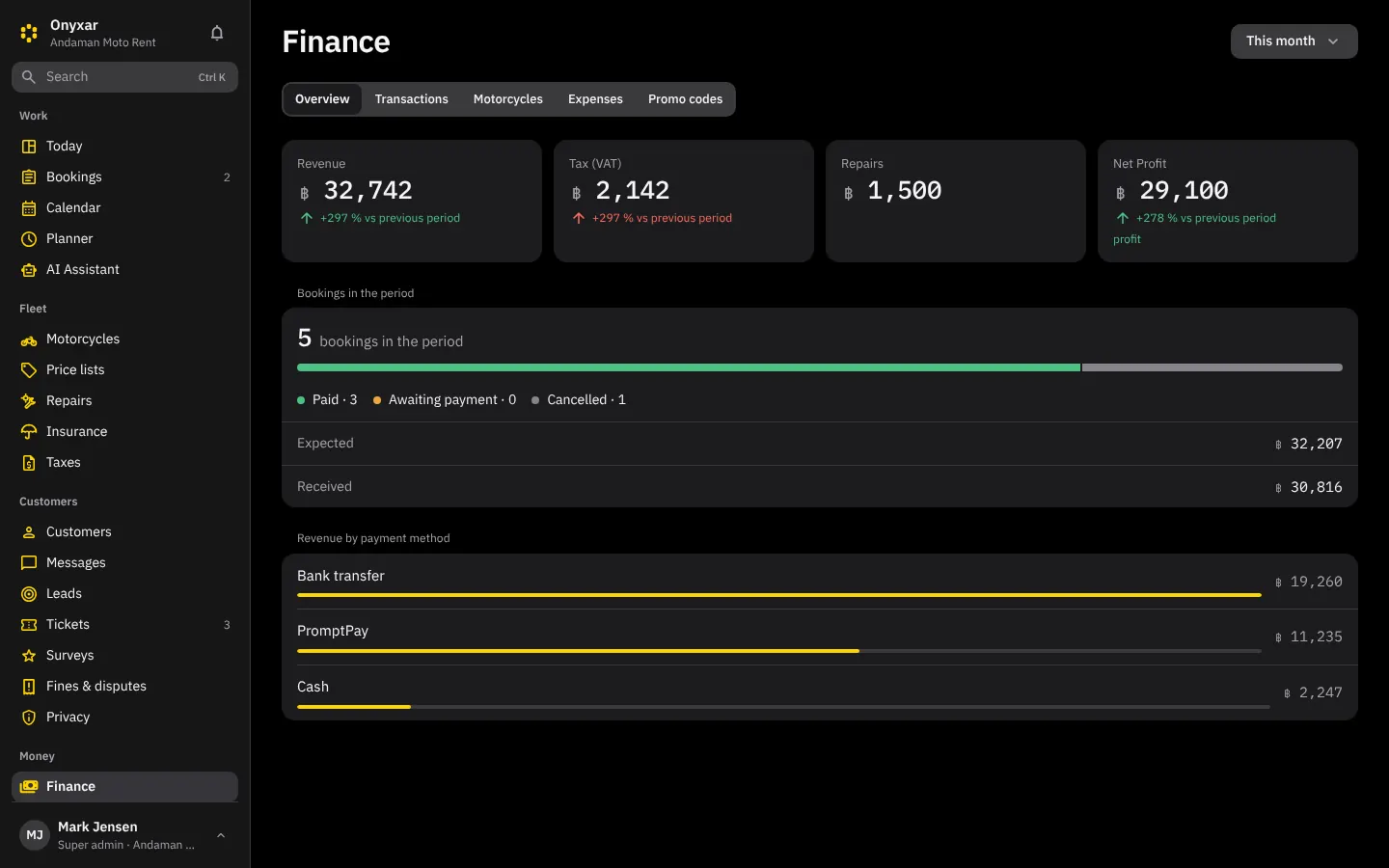This screenshot has height=868, width=1389.
Task: Click the Taxes document icon
Action: (x=29, y=463)
